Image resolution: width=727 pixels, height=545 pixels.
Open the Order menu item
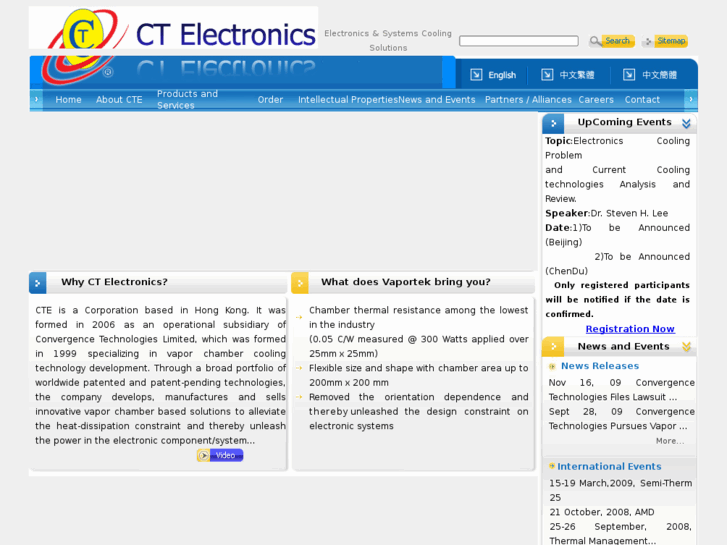coord(270,100)
